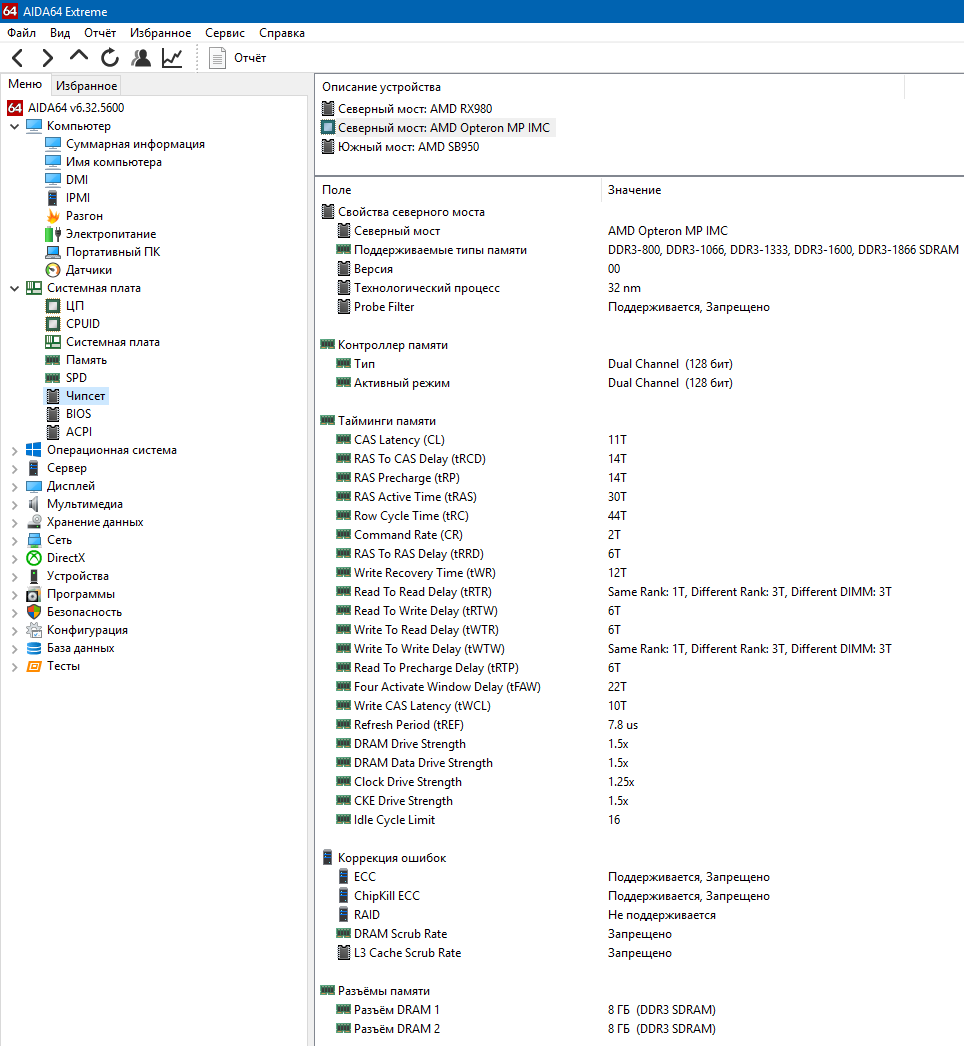964x1046 pixels.
Task: Collapse the Системная плата tree node
Action: coord(15,288)
